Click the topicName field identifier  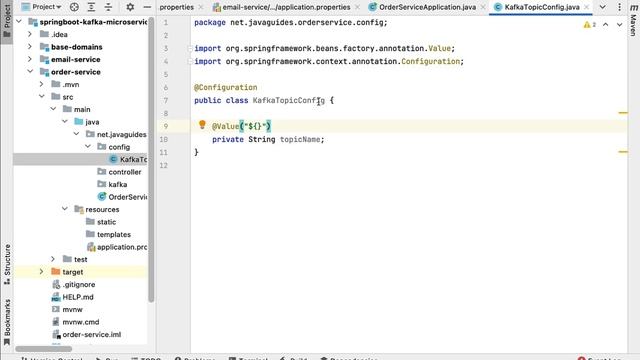[300, 139]
